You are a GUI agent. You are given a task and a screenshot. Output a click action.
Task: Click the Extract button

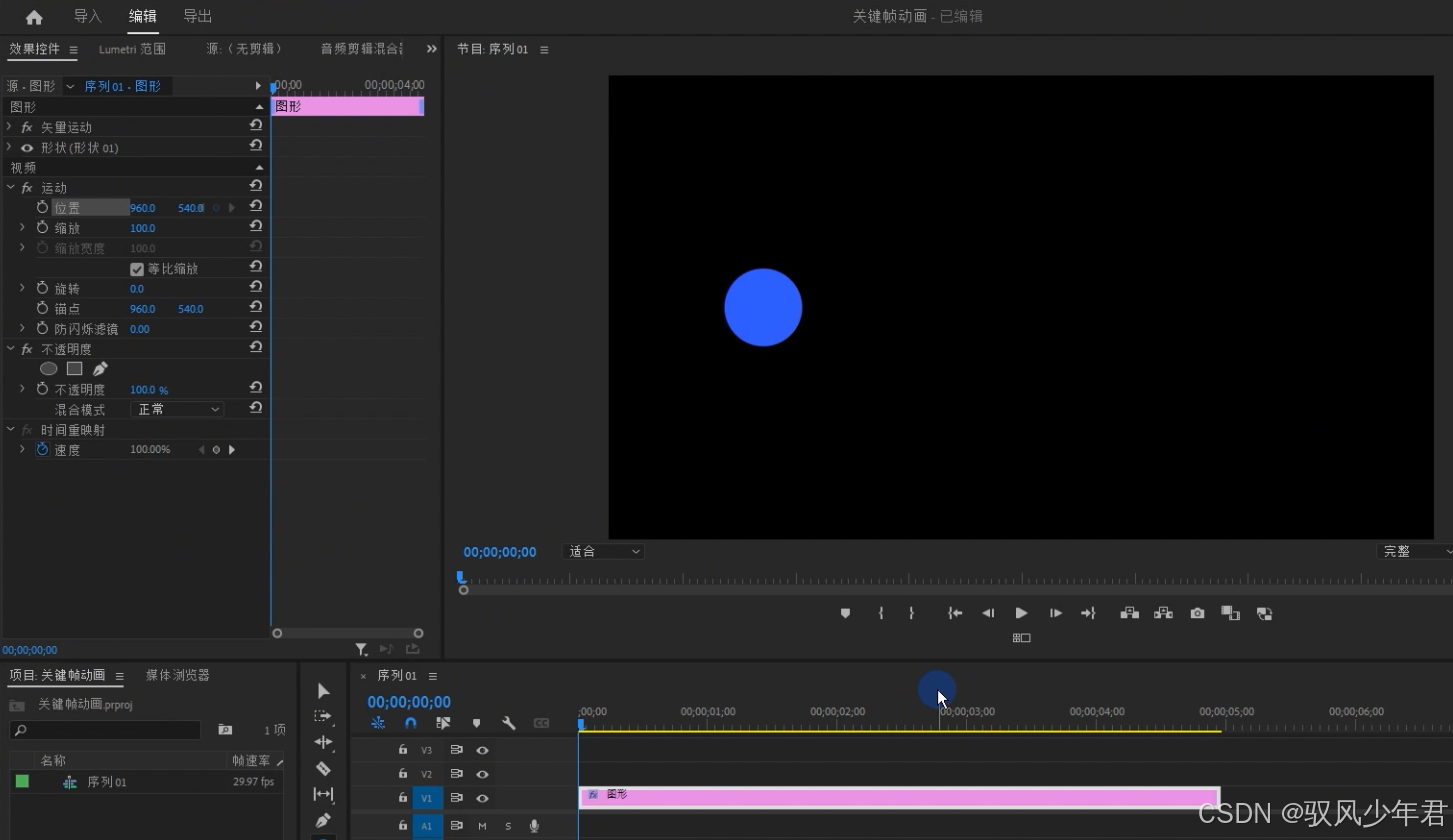(1164, 613)
